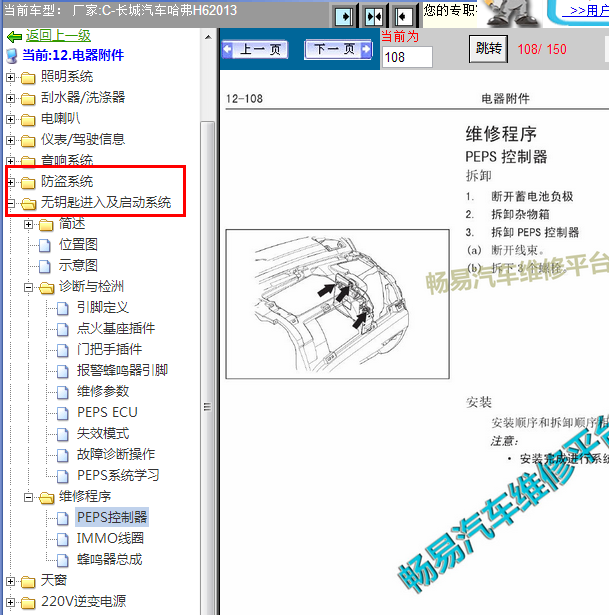Click the PEPS ECU document icon
609x615 pixels.
point(63,413)
